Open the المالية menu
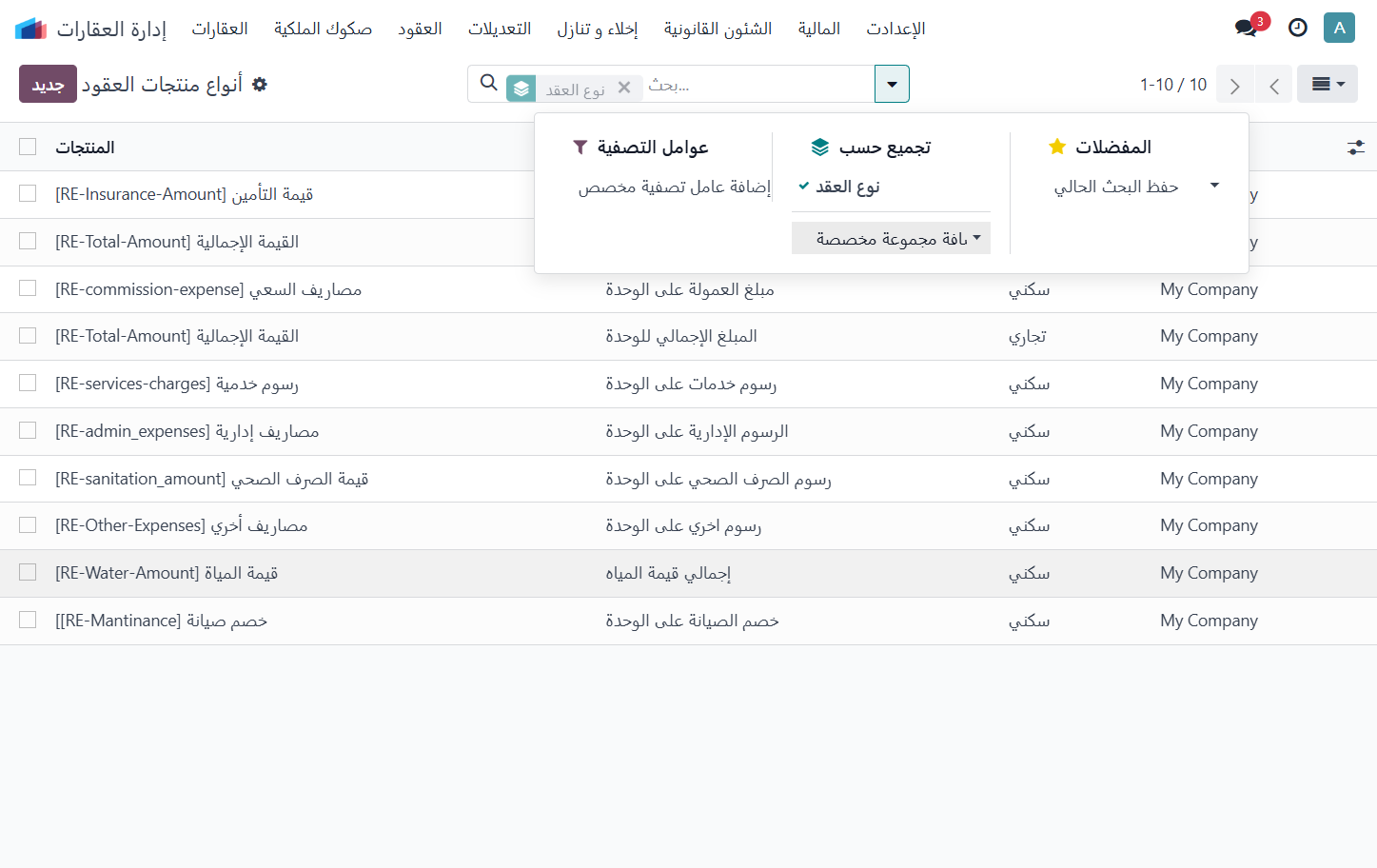1377x868 pixels. coord(818,29)
